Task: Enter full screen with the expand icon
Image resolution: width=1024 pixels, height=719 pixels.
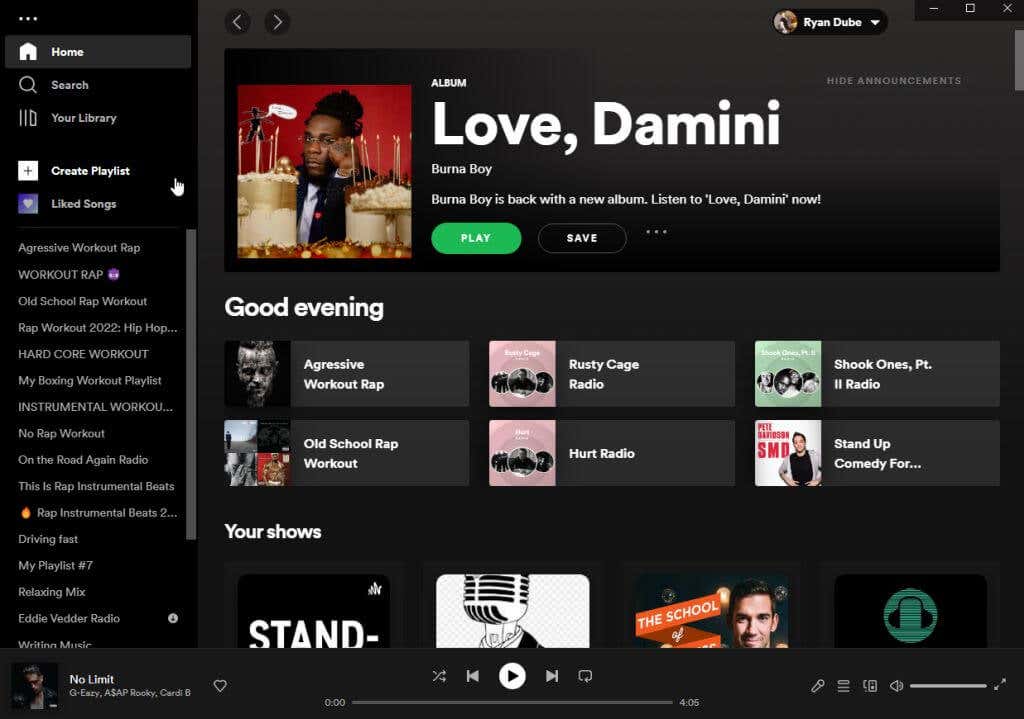Action: (x=1000, y=685)
